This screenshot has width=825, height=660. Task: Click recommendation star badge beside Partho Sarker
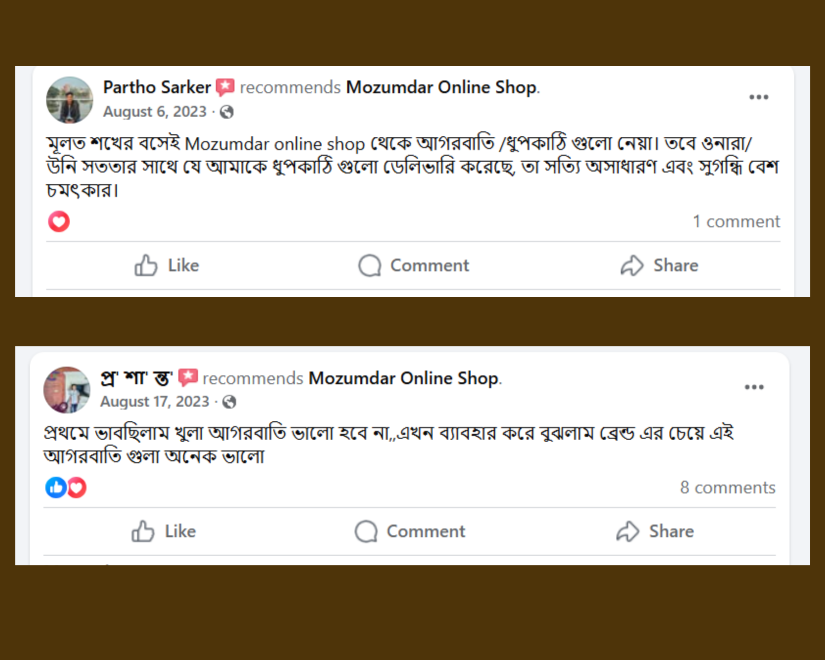tap(226, 88)
